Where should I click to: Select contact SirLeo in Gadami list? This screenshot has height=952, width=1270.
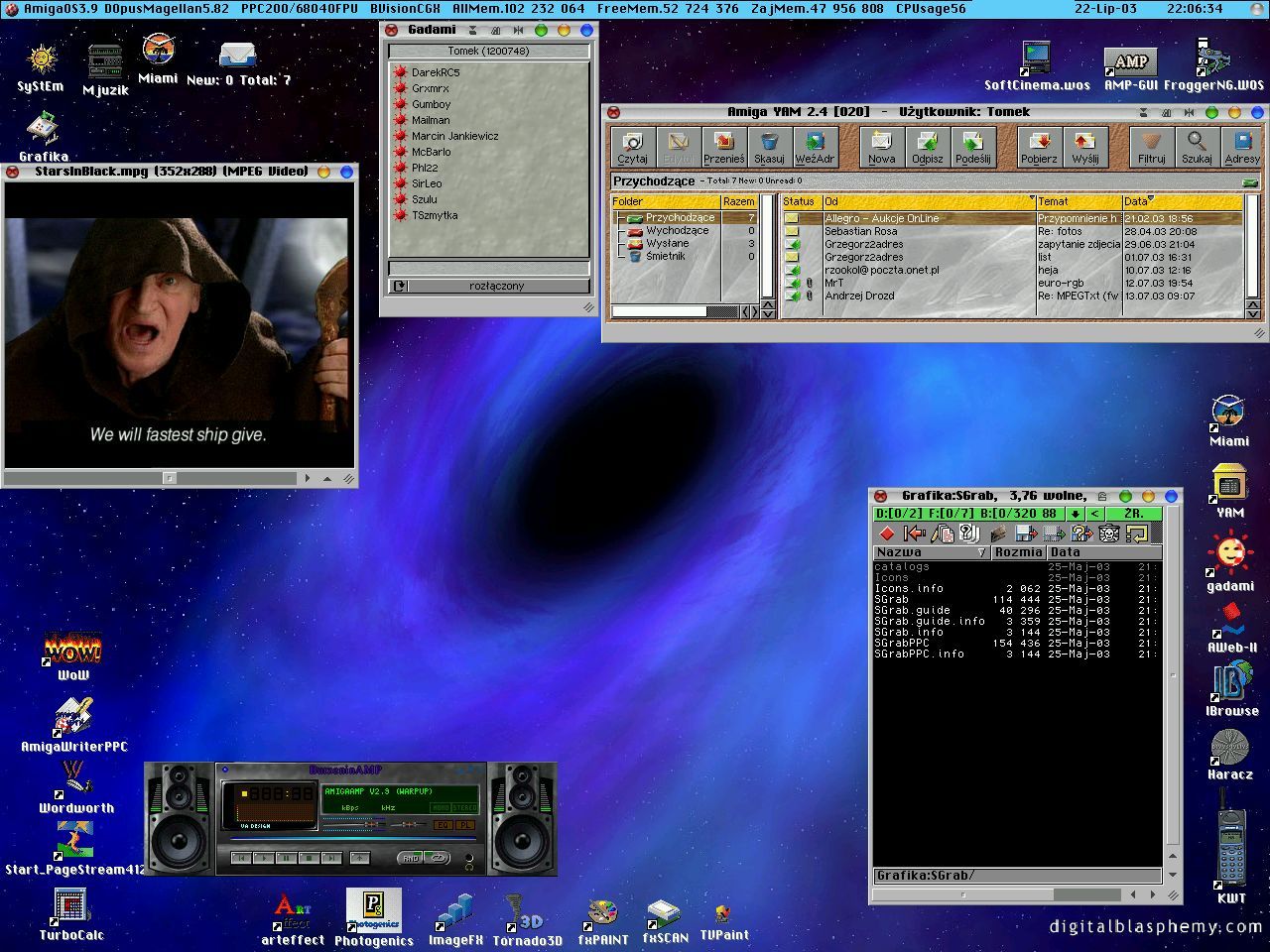point(427,183)
